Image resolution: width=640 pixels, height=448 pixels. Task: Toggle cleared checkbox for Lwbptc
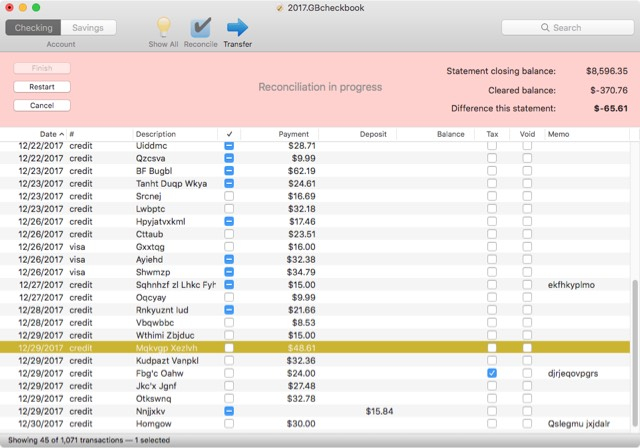(x=229, y=209)
